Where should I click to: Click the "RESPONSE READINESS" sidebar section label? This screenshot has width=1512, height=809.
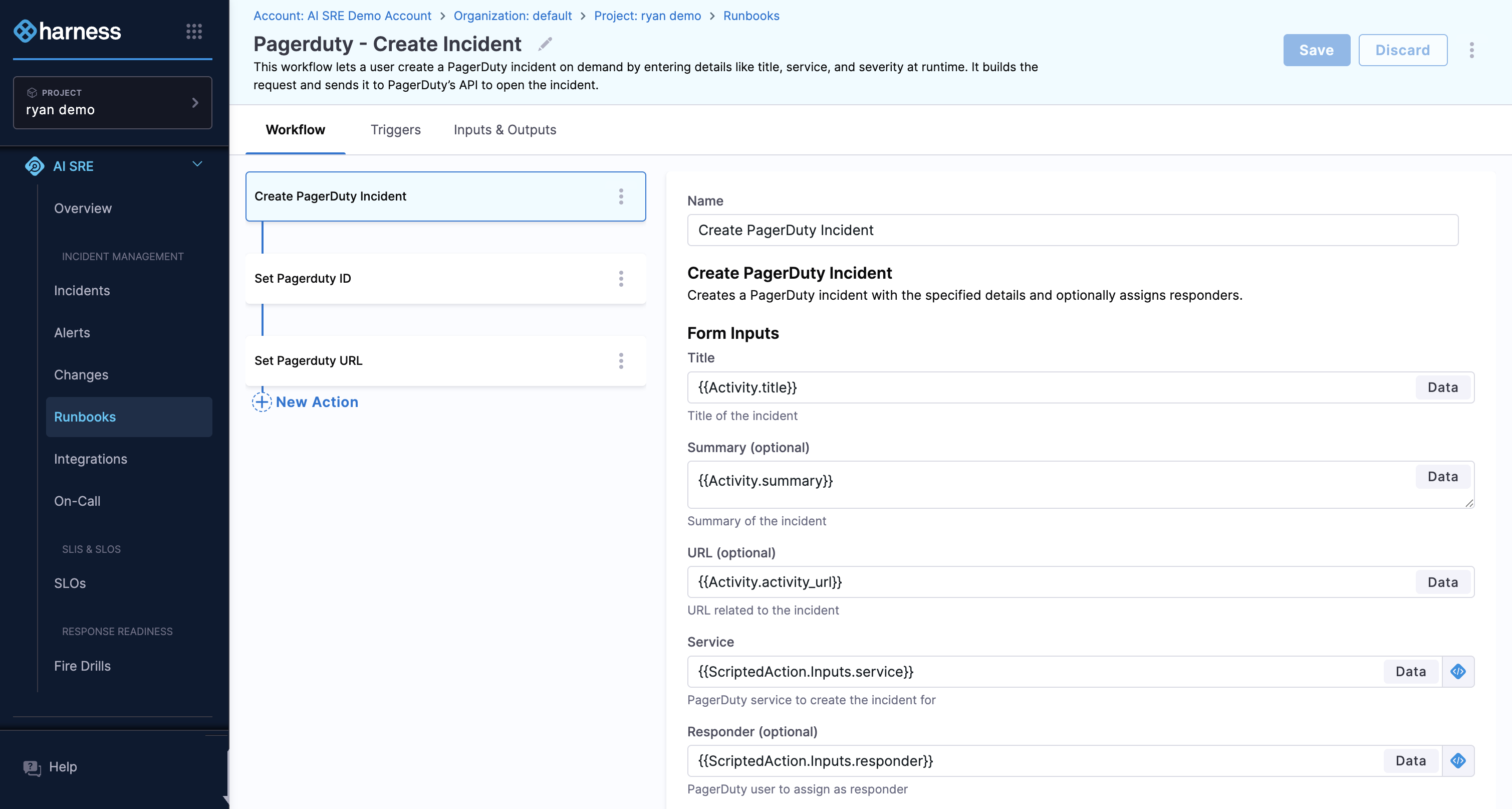[117, 632]
